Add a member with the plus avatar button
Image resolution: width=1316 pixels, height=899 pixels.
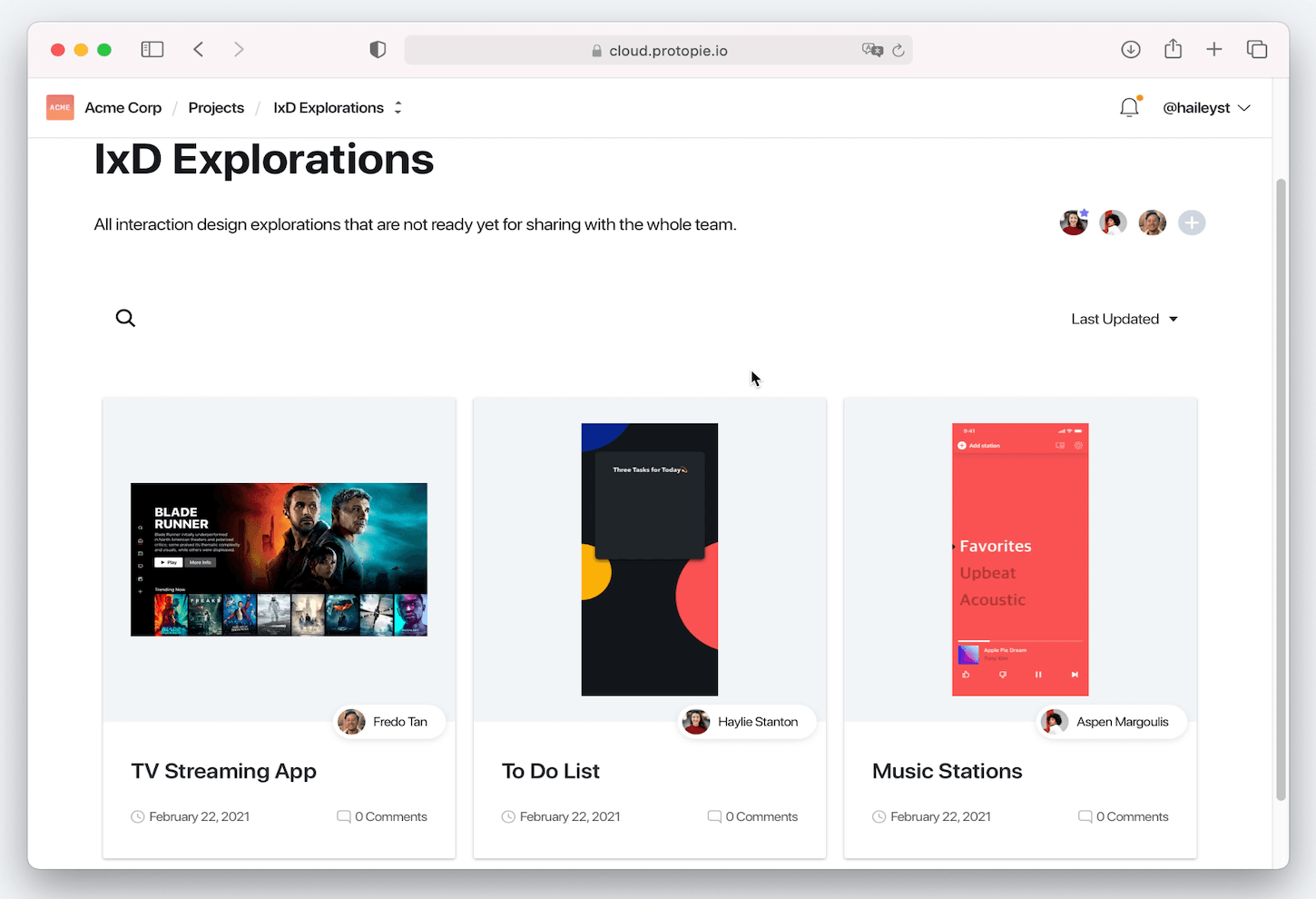[1192, 222]
